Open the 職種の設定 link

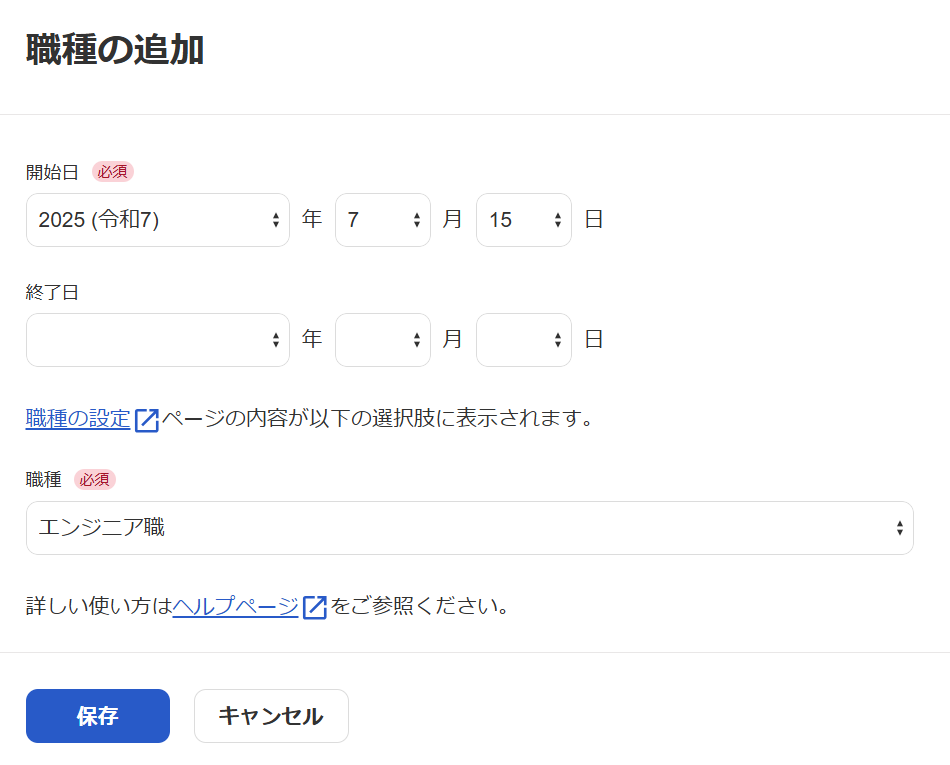(78, 419)
